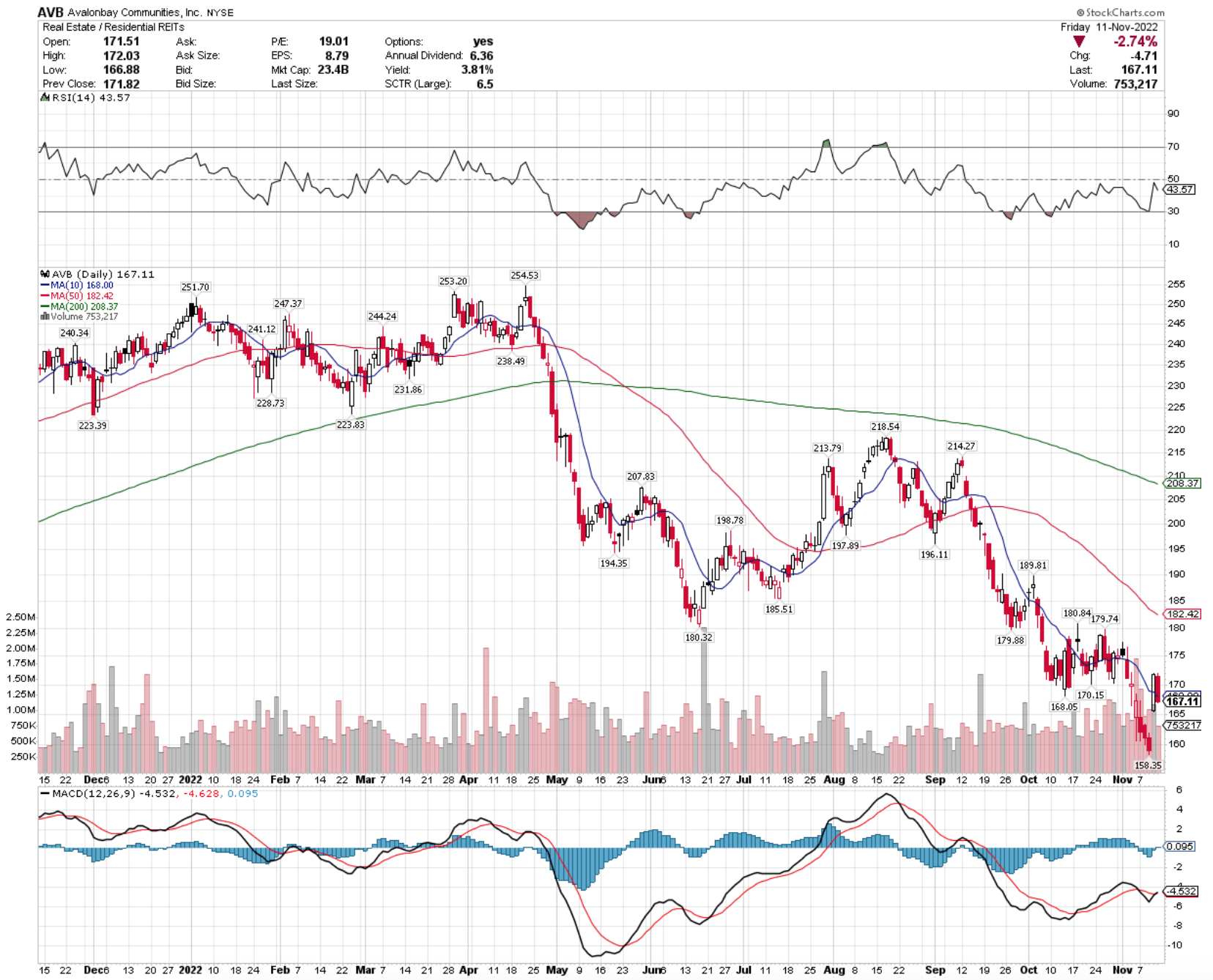Click the 223.39 low price label
This screenshot has height=980, width=1213.
92,426
